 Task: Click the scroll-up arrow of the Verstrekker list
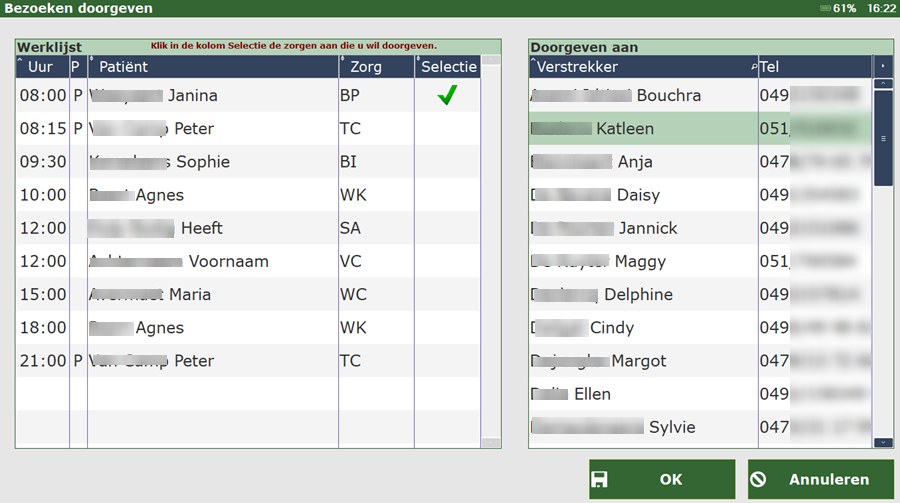click(x=883, y=84)
